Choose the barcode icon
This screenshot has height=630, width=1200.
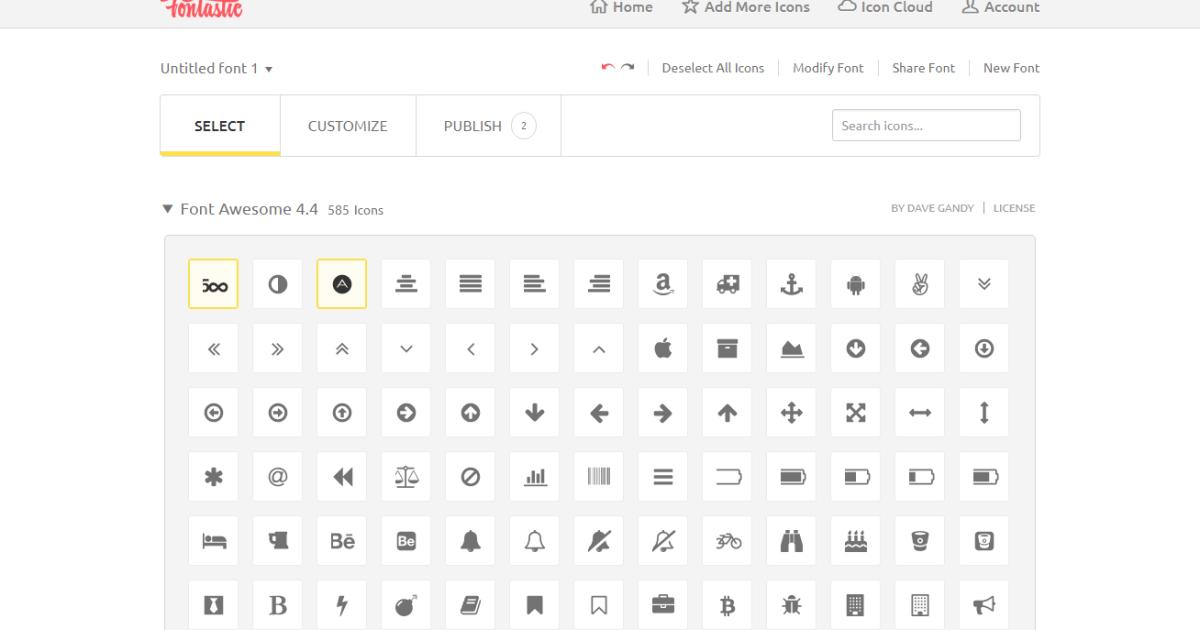coord(599,477)
